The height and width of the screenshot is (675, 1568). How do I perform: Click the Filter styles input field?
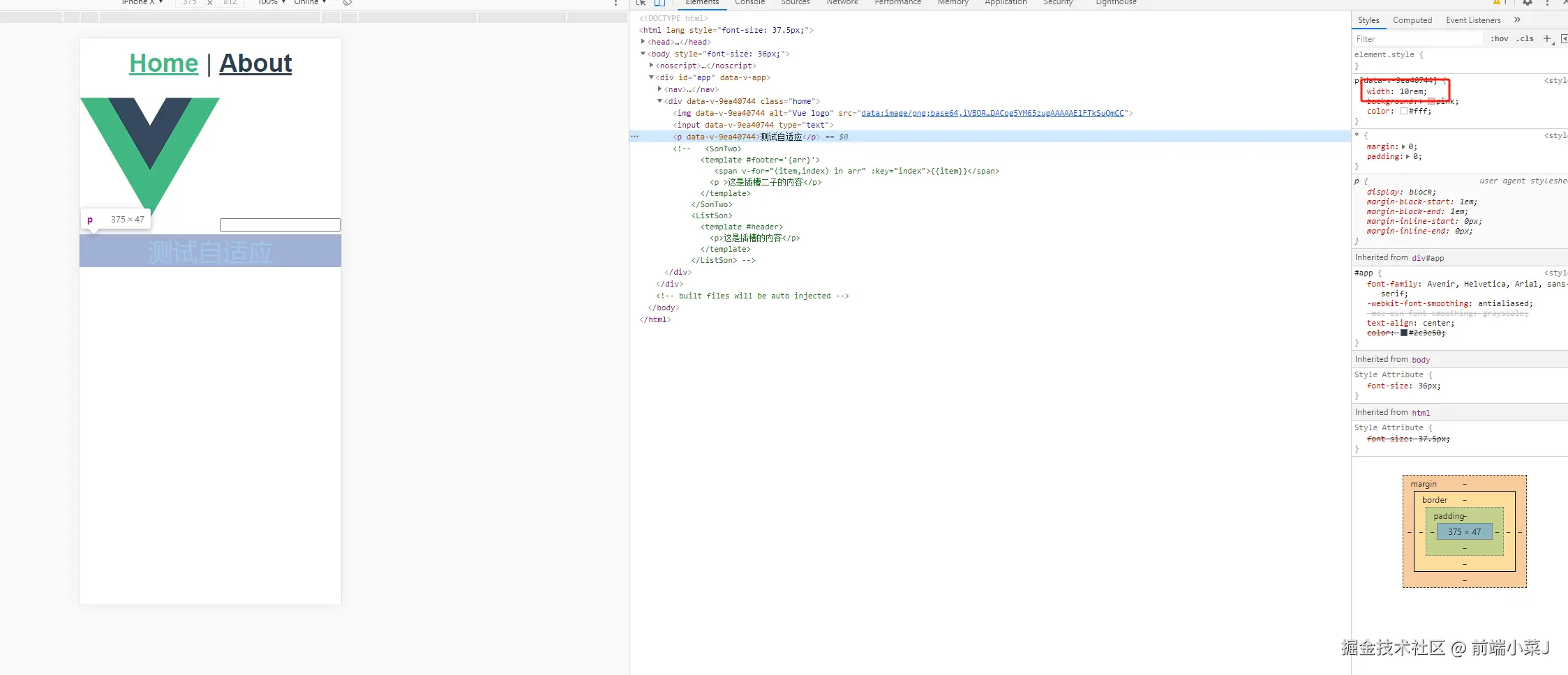pos(1418,39)
